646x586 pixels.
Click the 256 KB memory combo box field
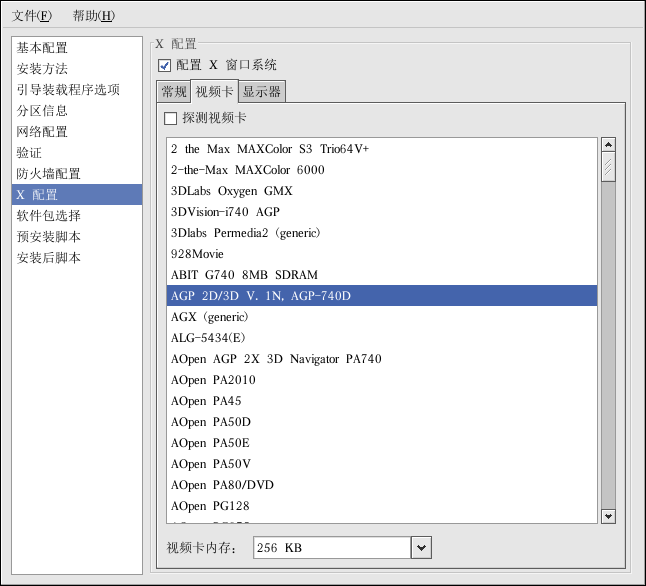tap(330, 548)
